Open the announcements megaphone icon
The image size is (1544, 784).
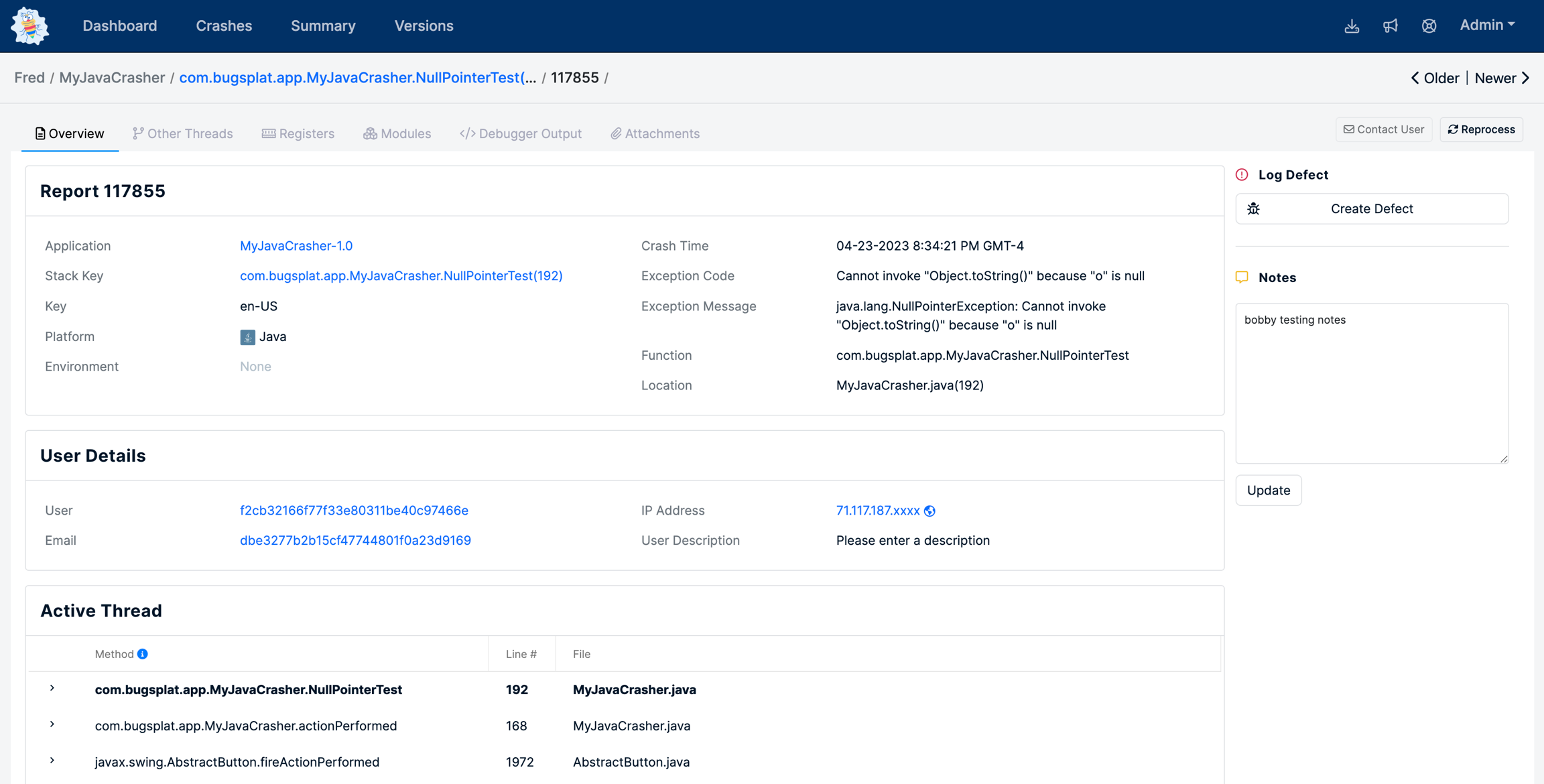pyautogui.click(x=1391, y=26)
